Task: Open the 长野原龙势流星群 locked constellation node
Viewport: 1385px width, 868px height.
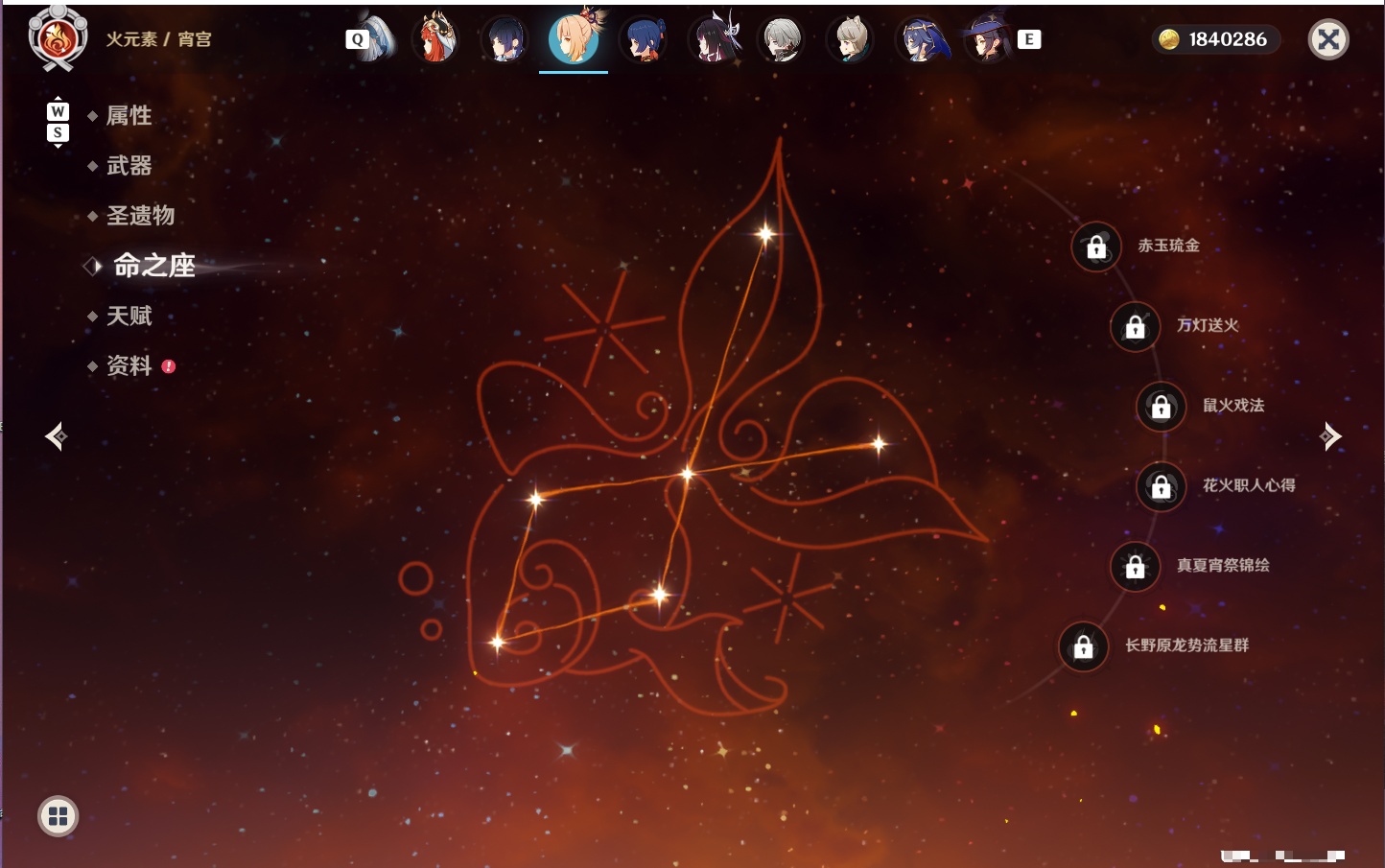Action: click(1083, 646)
